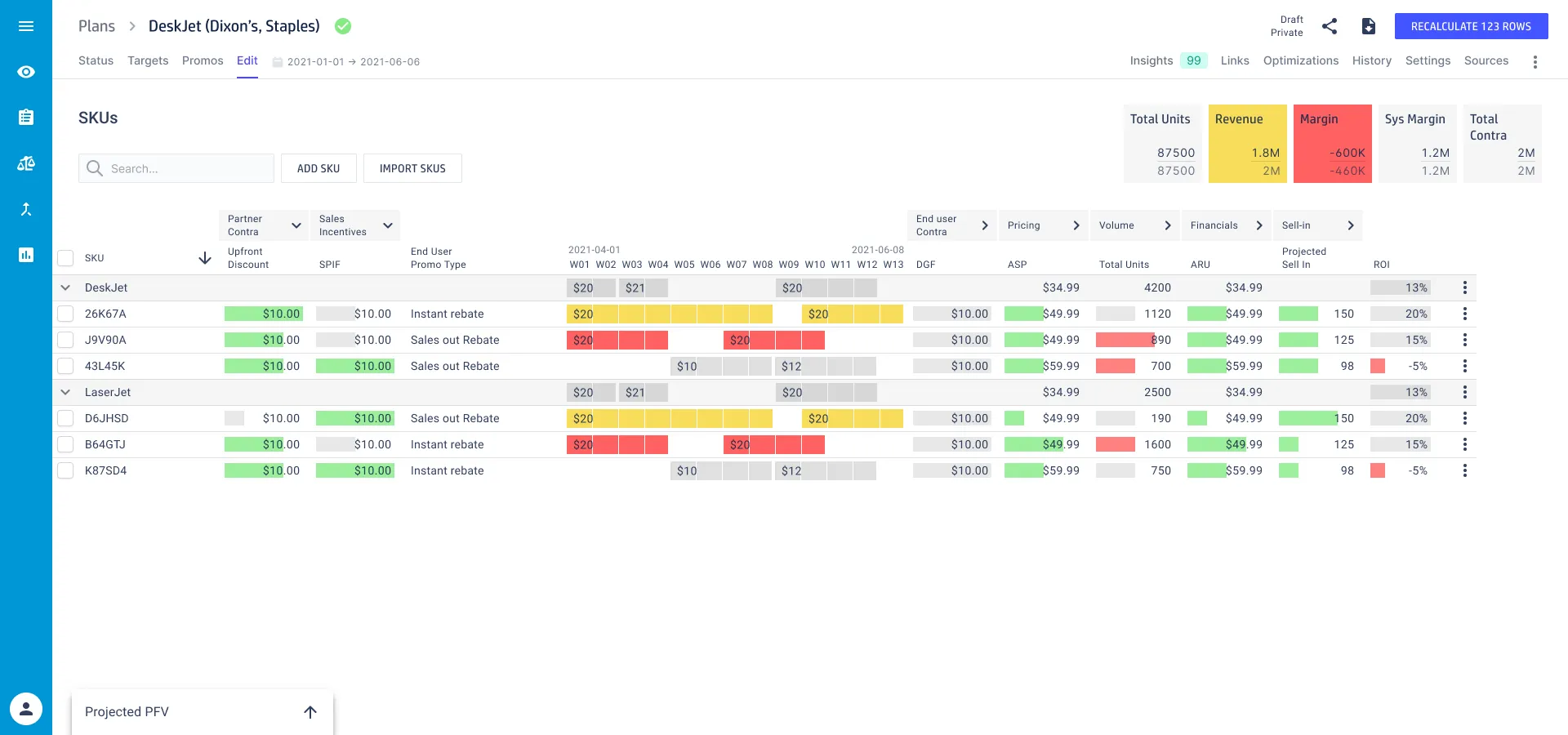The width and height of the screenshot is (1568, 735).
Task: Open the bar chart reports icon in sidebar
Action: click(26, 255)
